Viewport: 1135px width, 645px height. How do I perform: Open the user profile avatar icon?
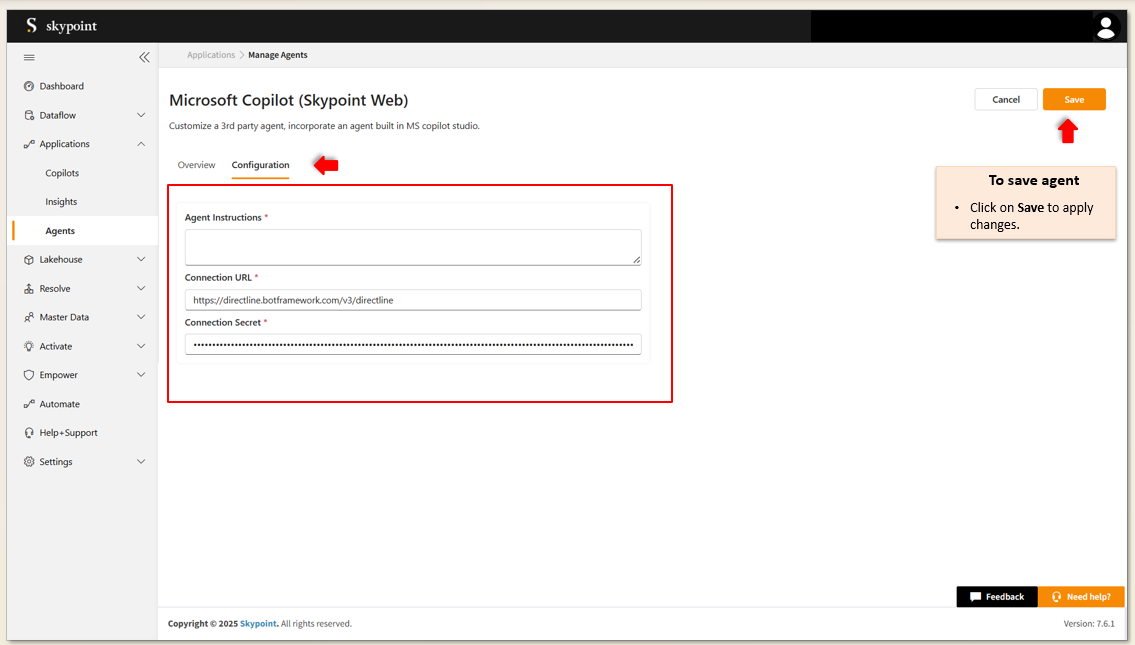(1105, 27)
